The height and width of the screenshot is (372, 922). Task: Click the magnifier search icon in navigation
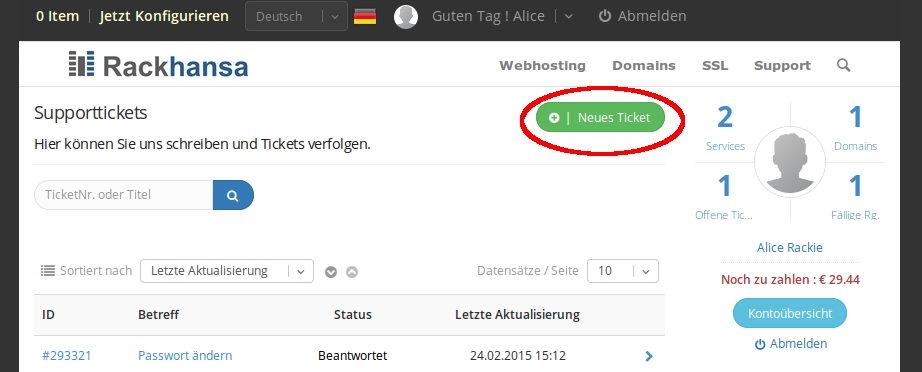click(843, 65)
